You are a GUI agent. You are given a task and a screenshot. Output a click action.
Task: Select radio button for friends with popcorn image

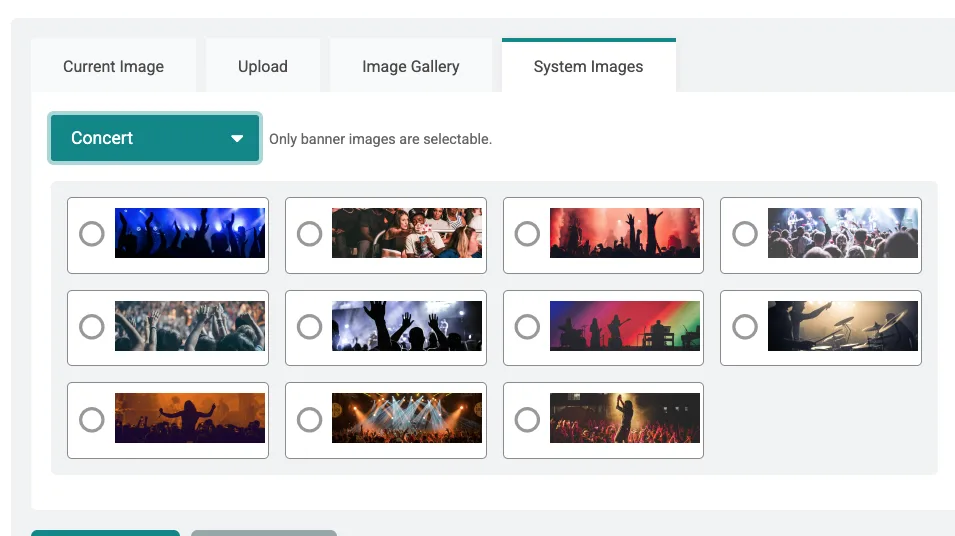(310, 234)
